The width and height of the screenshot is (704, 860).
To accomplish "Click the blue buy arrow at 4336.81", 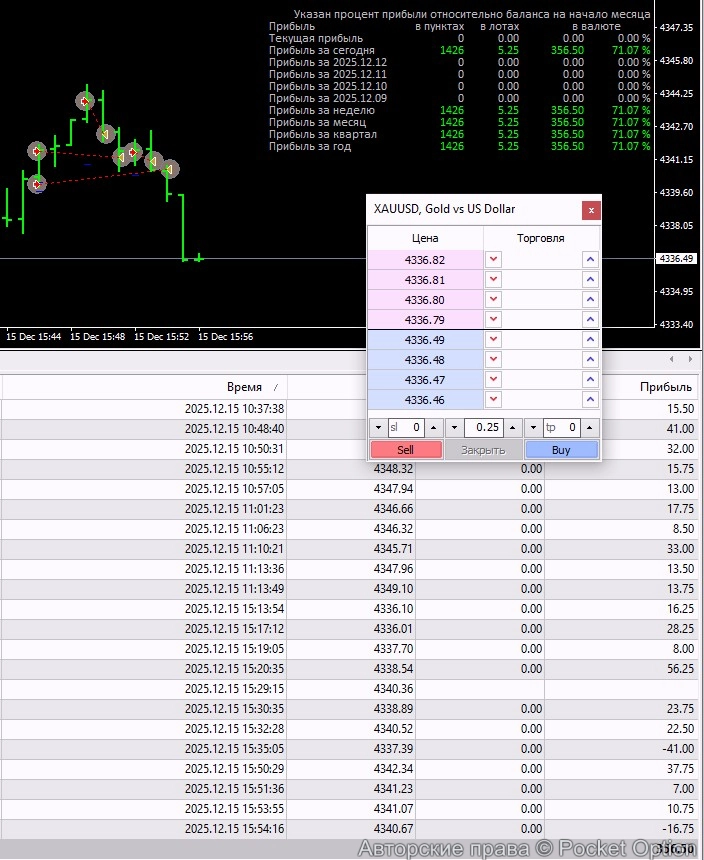I will click(590, 280).
